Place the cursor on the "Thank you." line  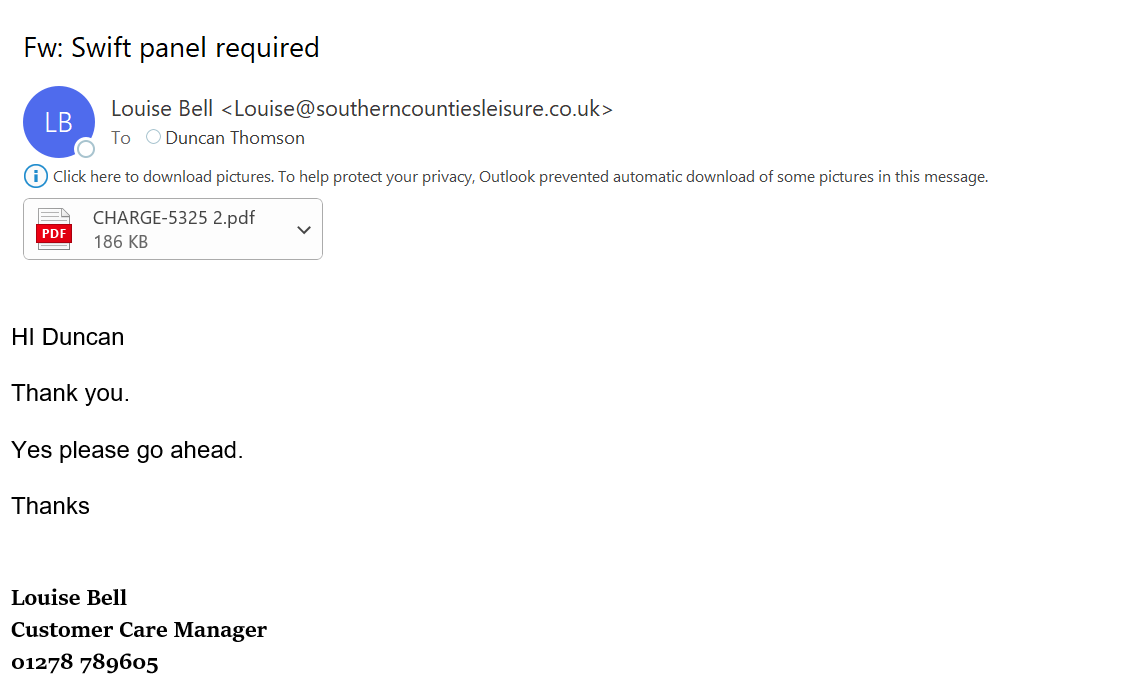[70, 393]
